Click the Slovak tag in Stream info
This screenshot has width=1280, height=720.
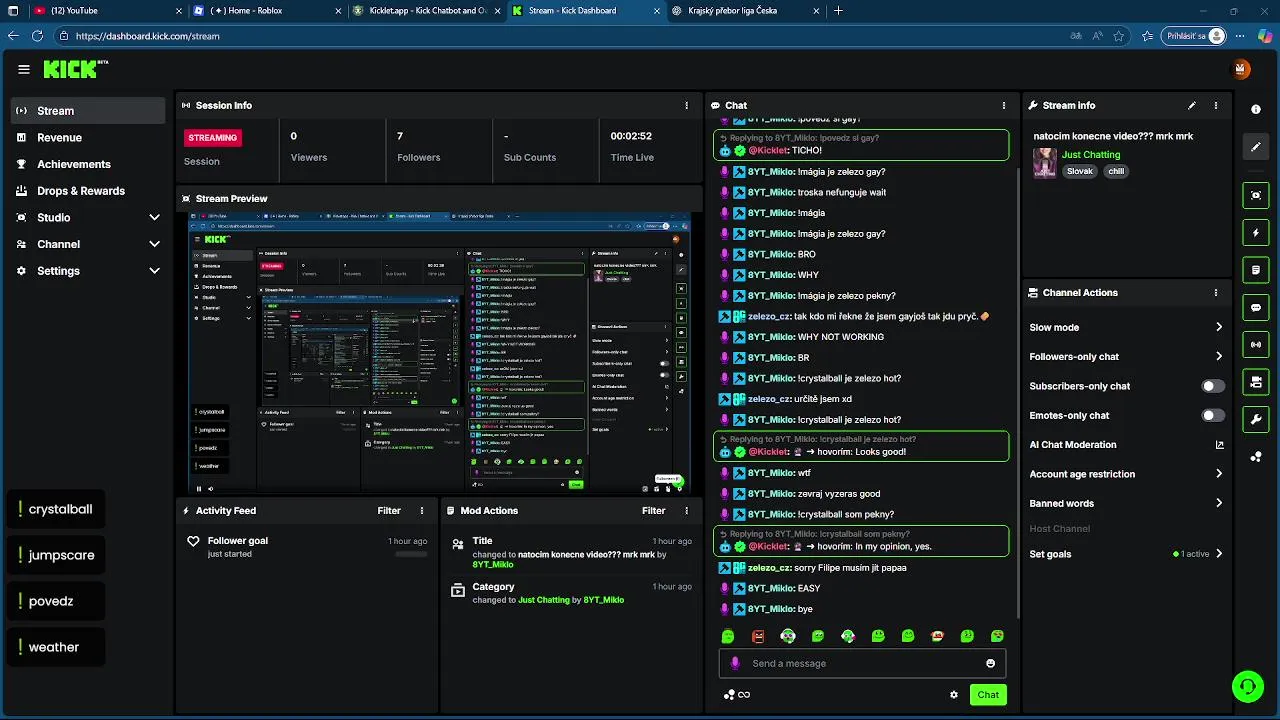click(1080, 171)
